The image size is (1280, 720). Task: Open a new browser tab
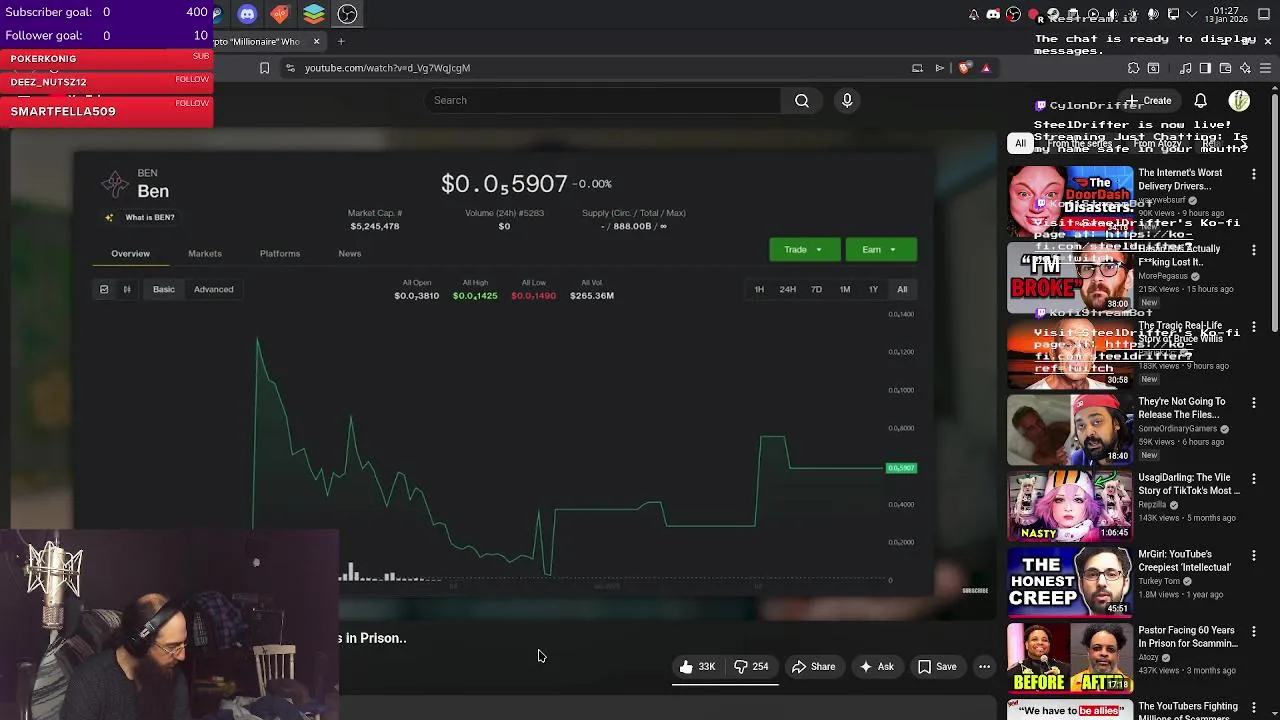click(341, 41)
